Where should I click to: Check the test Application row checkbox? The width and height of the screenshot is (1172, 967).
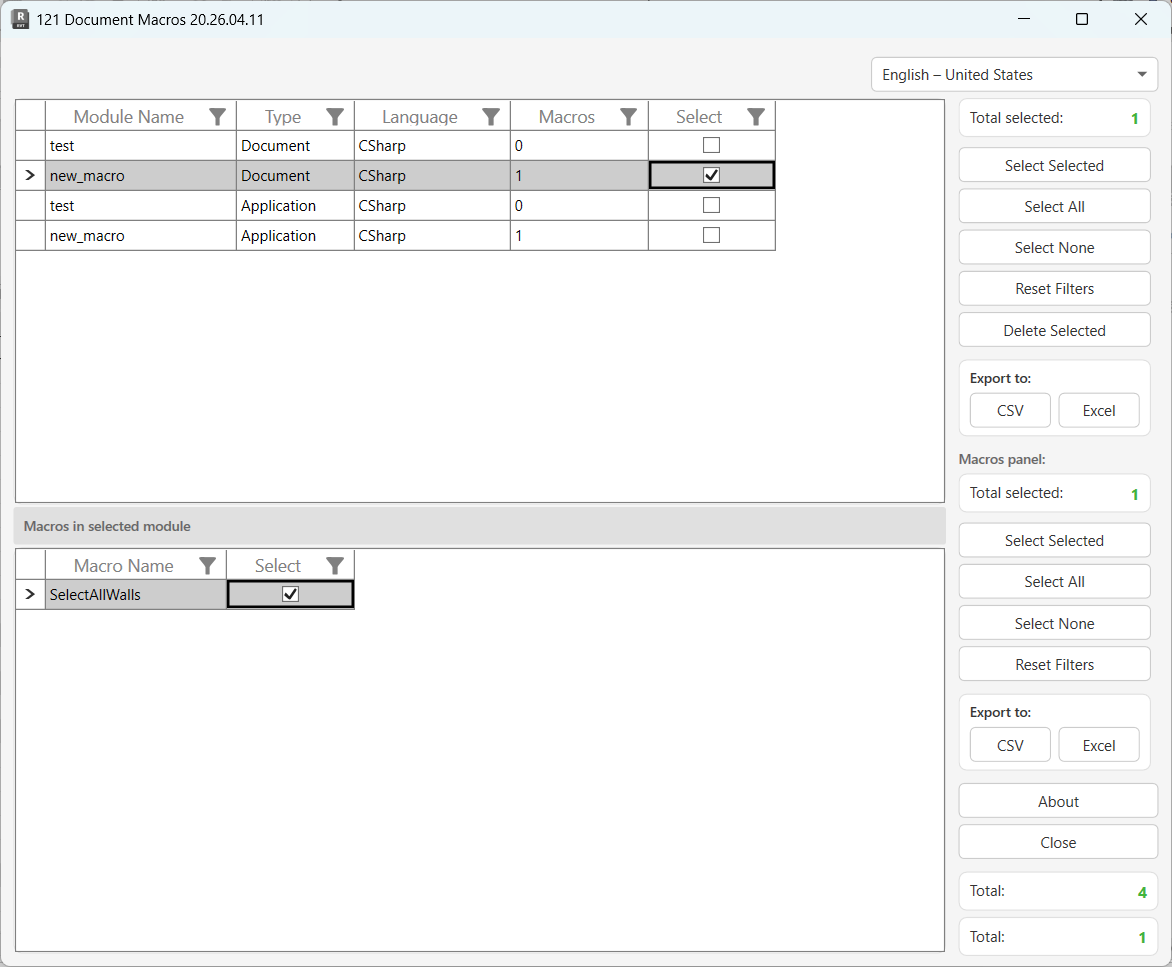coord(711,205)
